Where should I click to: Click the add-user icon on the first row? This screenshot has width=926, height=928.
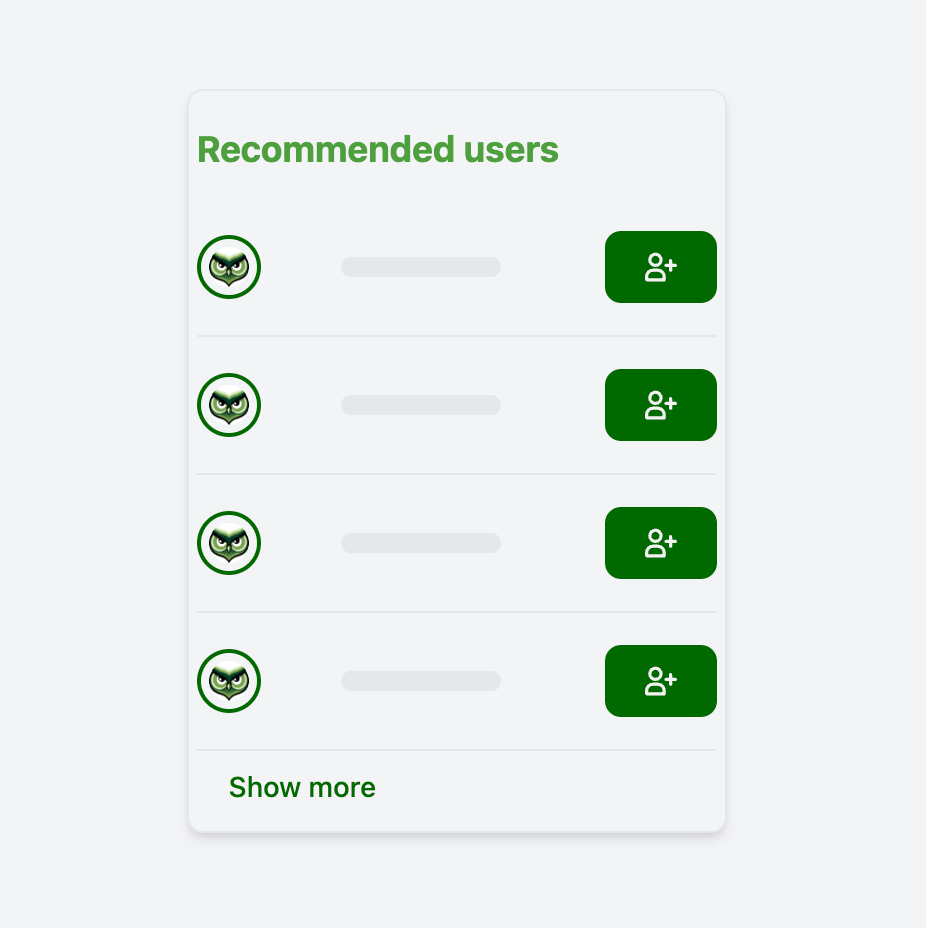(660, 267)
